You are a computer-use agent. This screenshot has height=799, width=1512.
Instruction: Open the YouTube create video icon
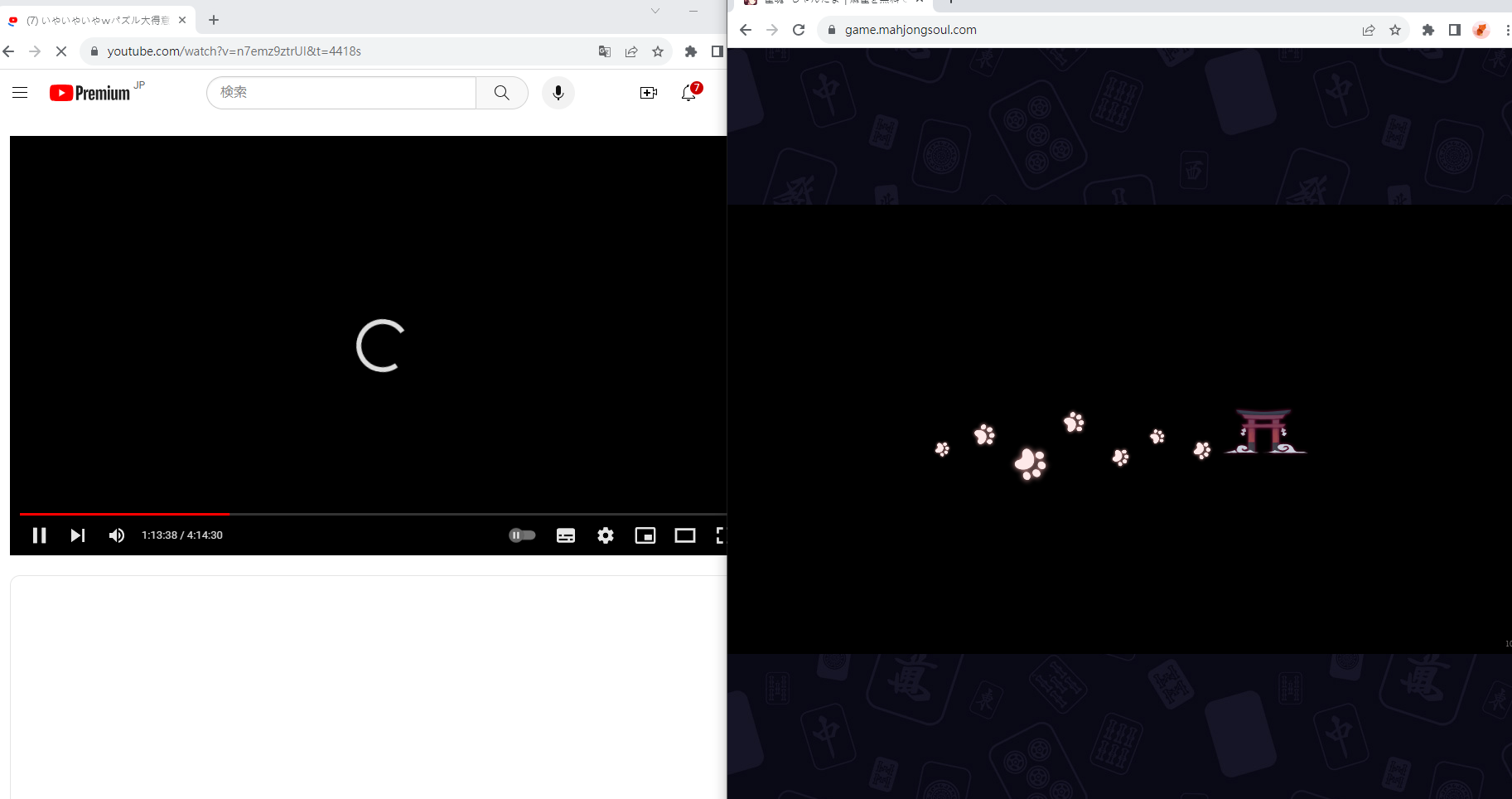pos(649,93)
